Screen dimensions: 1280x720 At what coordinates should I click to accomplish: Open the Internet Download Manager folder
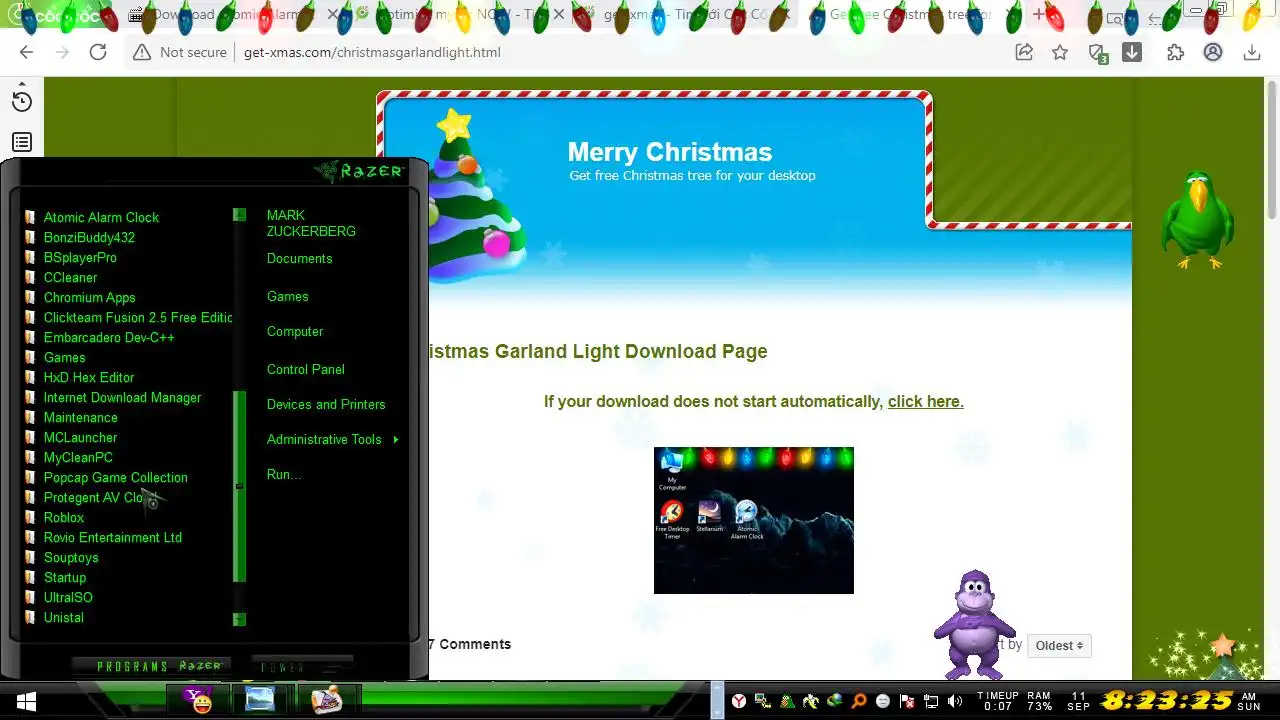tap(122, 397)
